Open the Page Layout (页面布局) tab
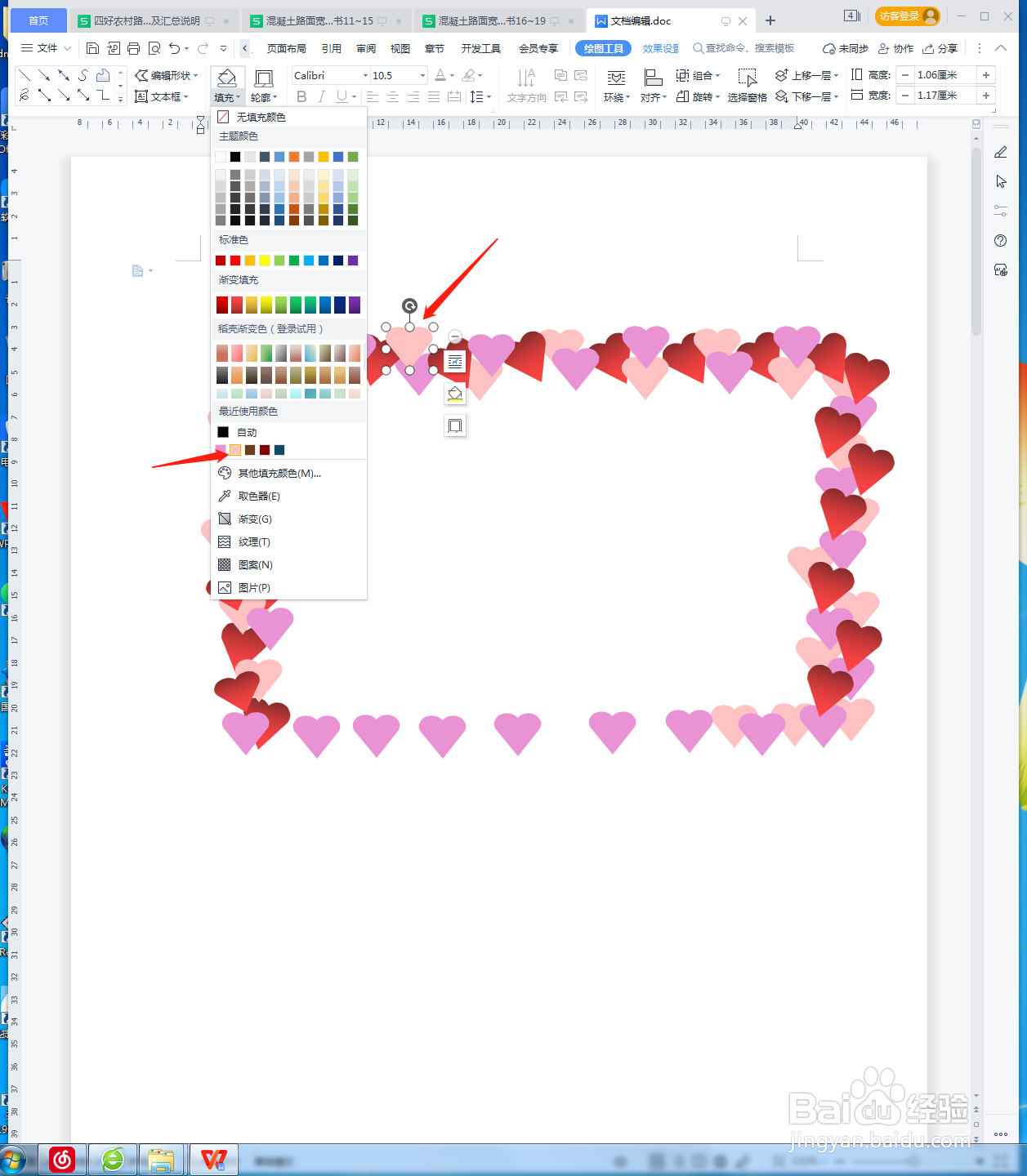The width and height of the screenshot is (1027, 1176). 286,48
